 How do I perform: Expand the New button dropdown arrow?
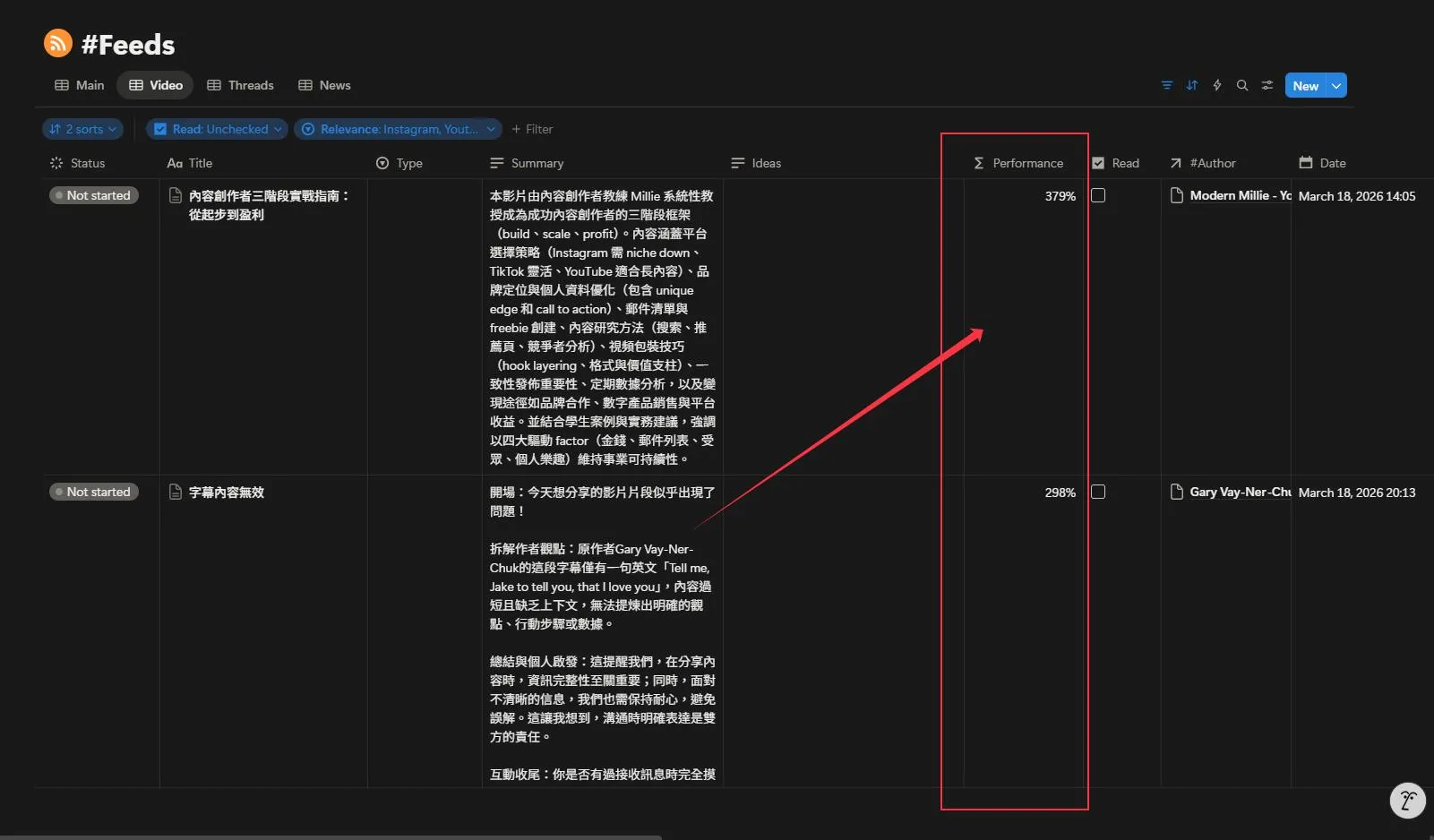1336,85
